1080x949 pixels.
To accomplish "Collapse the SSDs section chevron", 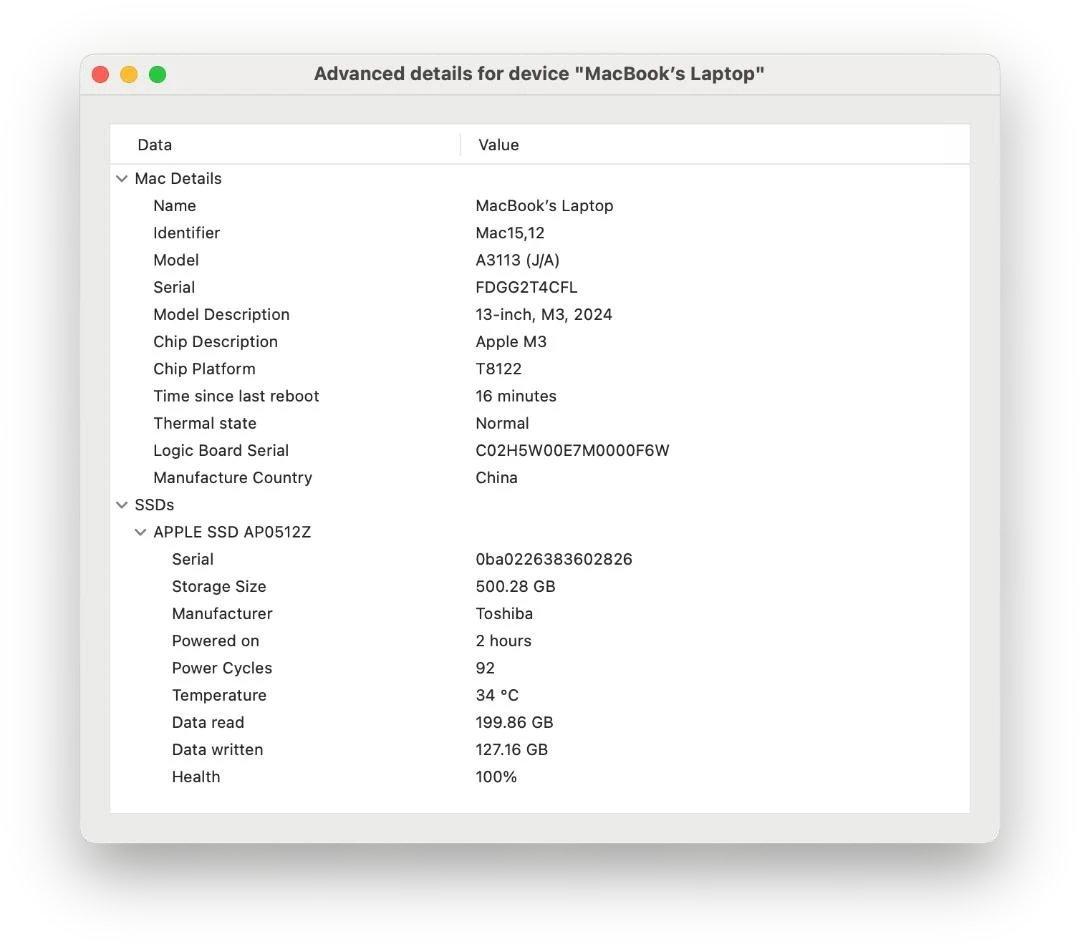I will pyautogui.click(x=121, y=504).
